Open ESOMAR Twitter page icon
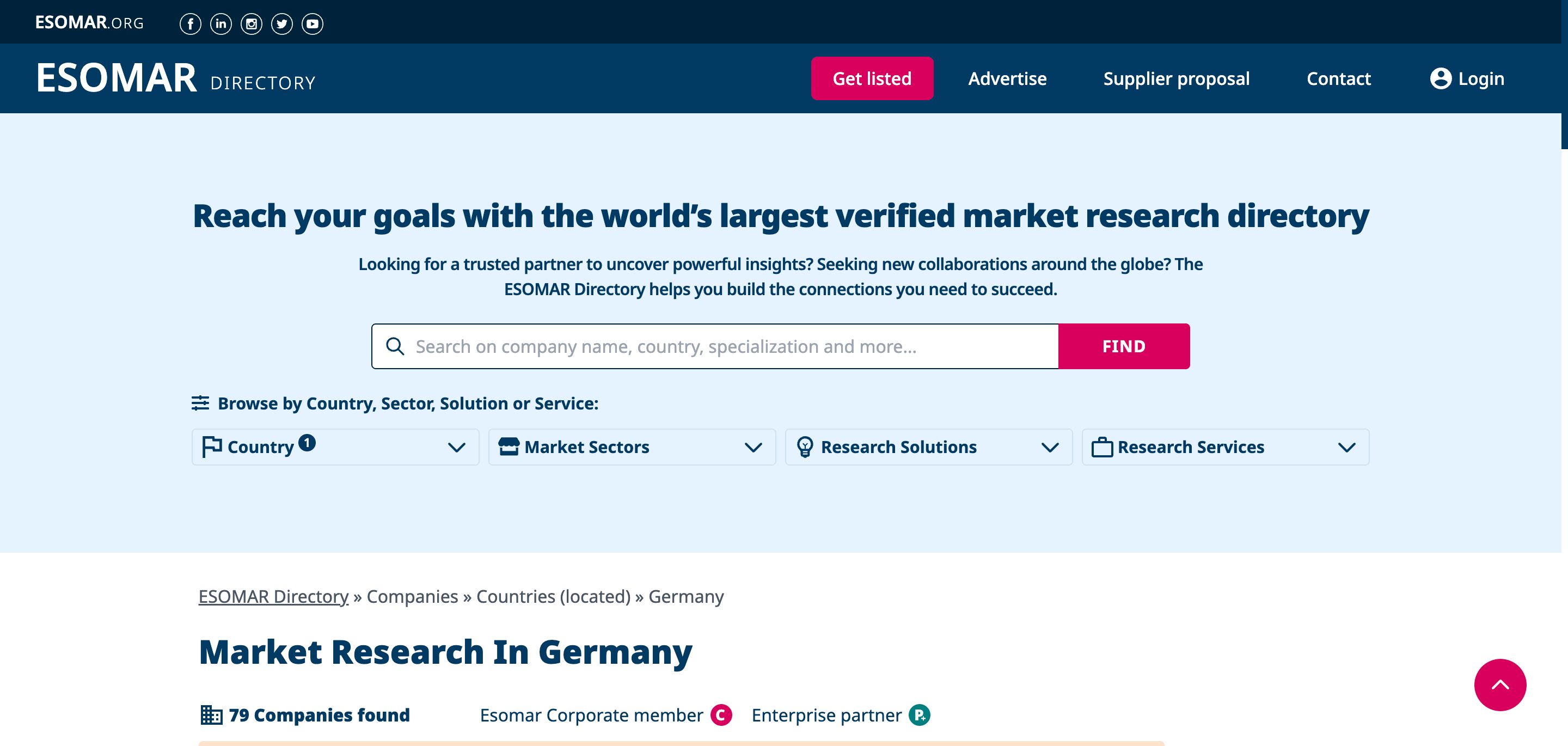Viewport: 1568px width, 746px height. click(282, 24)
